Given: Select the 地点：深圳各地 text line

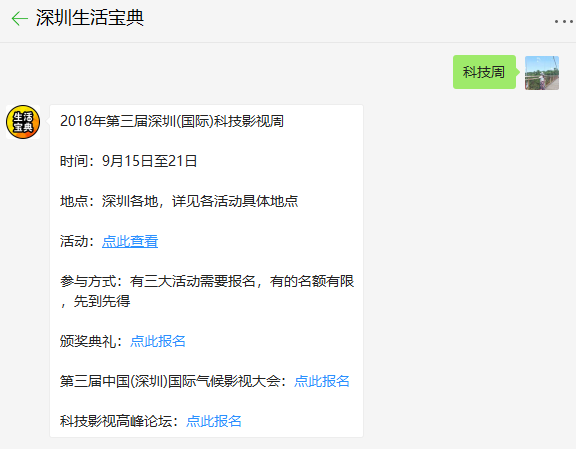Looking at the screenshot, I should click(179, 201).
